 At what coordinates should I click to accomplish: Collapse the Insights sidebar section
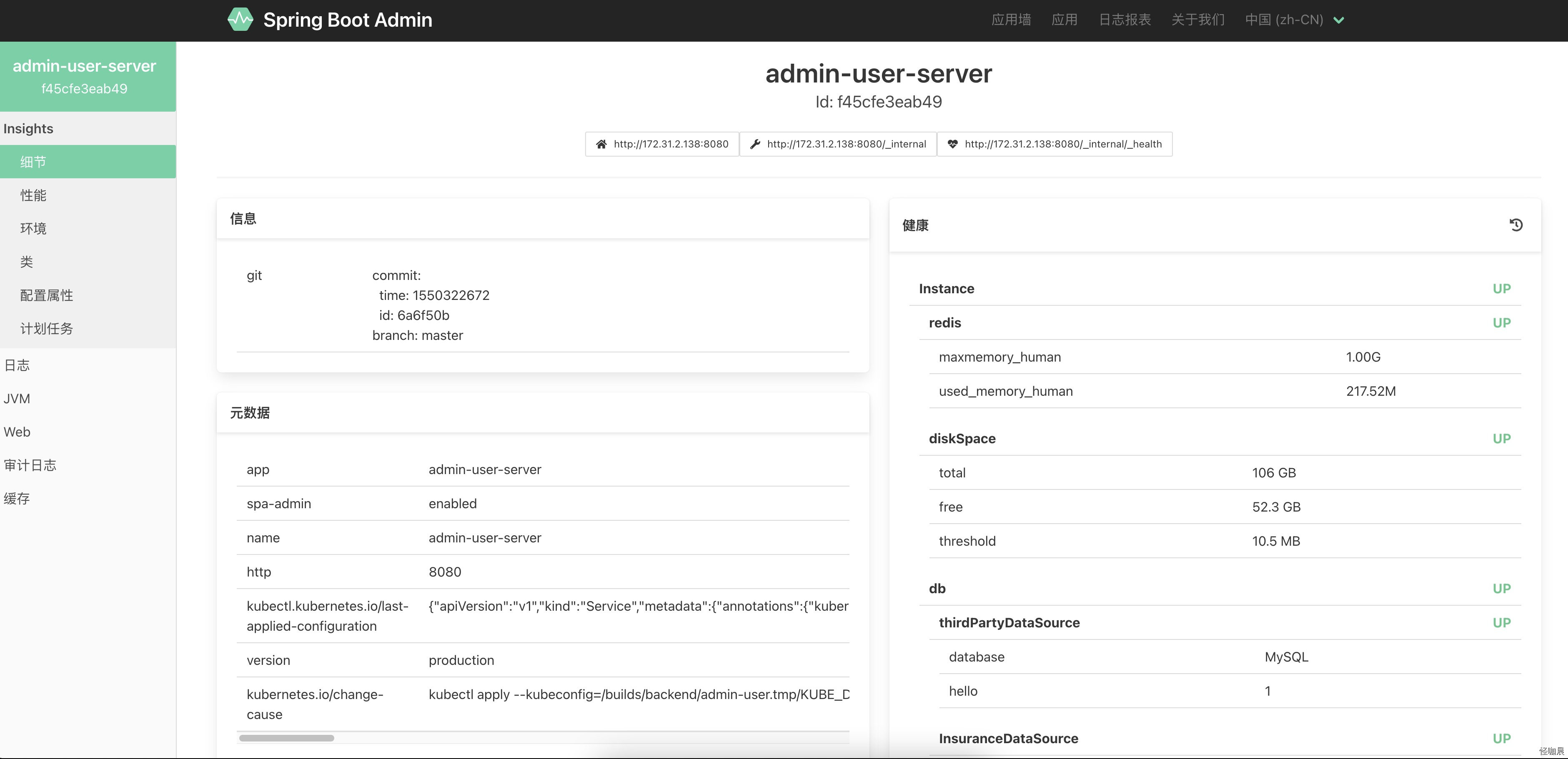88,128
